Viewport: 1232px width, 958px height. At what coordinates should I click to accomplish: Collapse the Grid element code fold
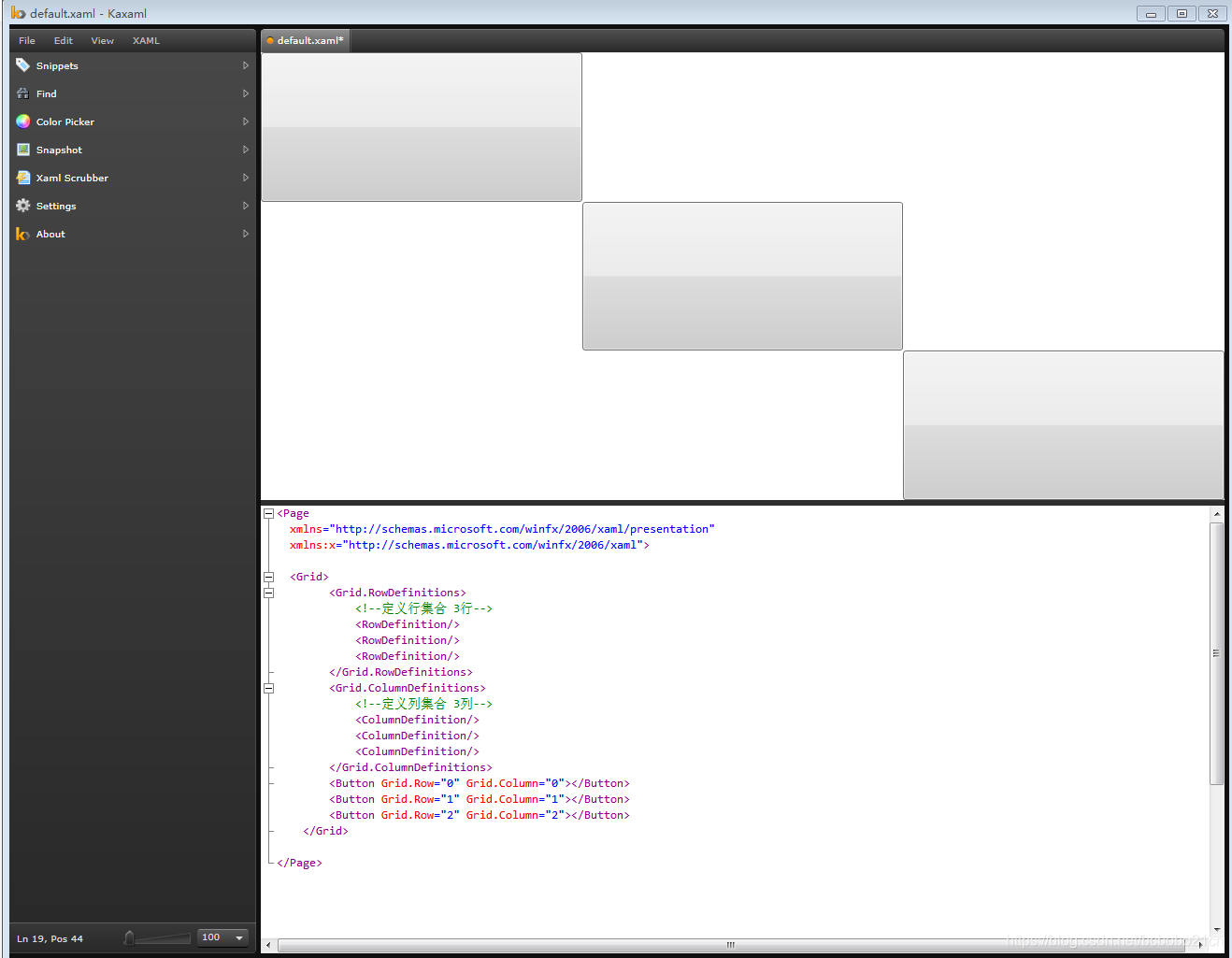tap(269, 577)
